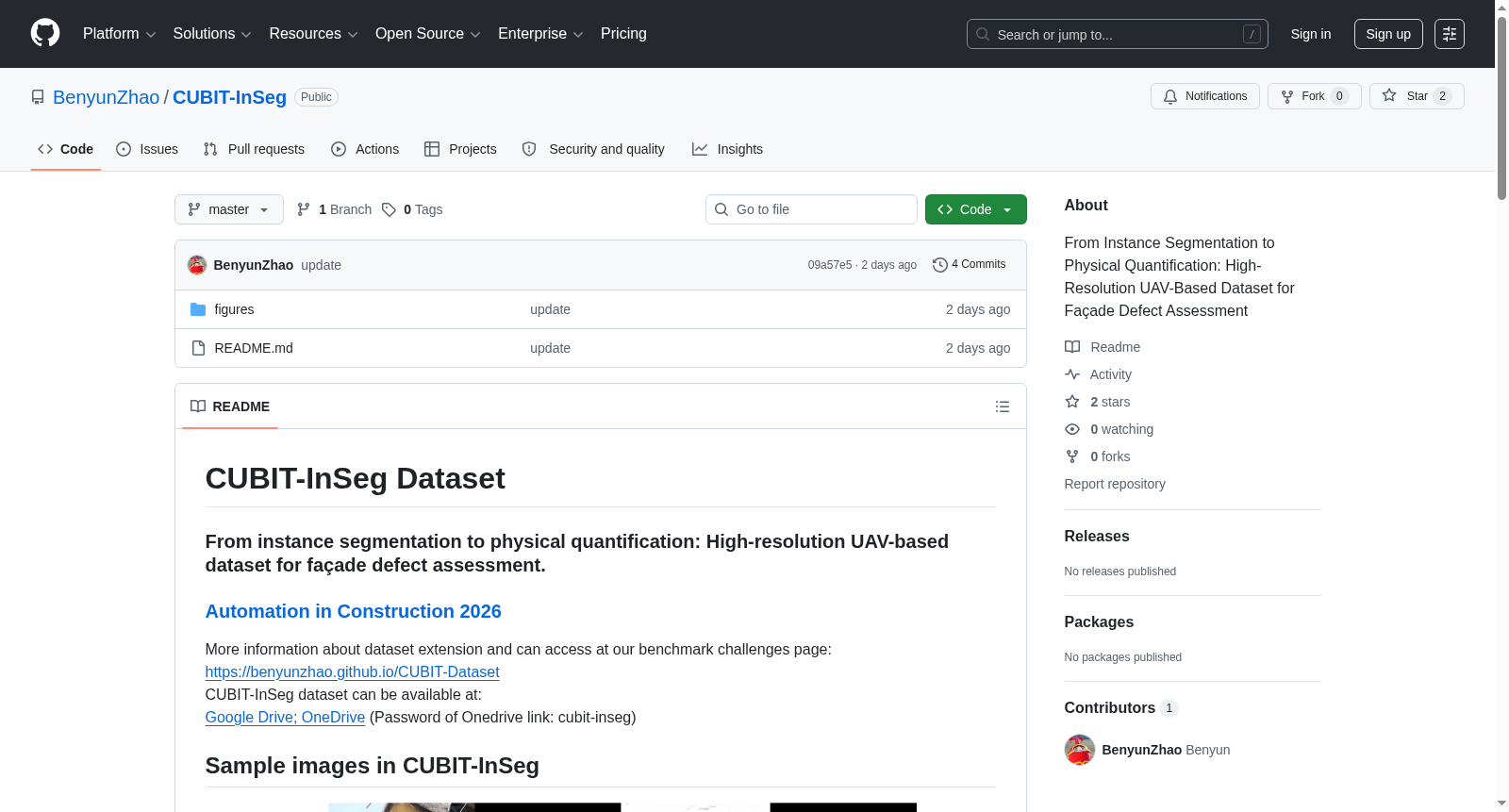View the 2 stars list
1509x812 pixels.
click(1098, 402)
